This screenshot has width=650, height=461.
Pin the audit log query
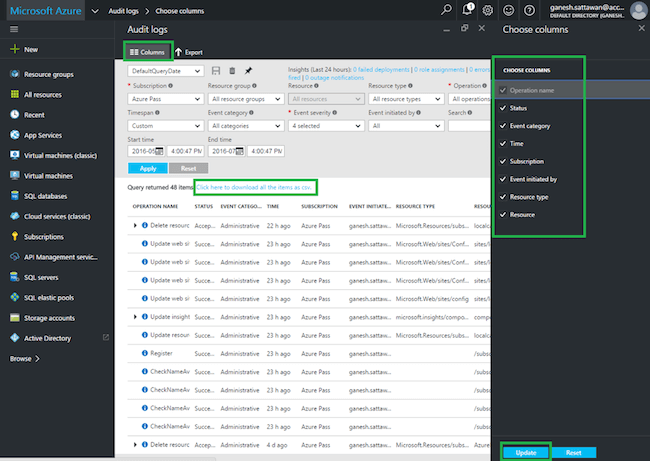pos(248,71)
